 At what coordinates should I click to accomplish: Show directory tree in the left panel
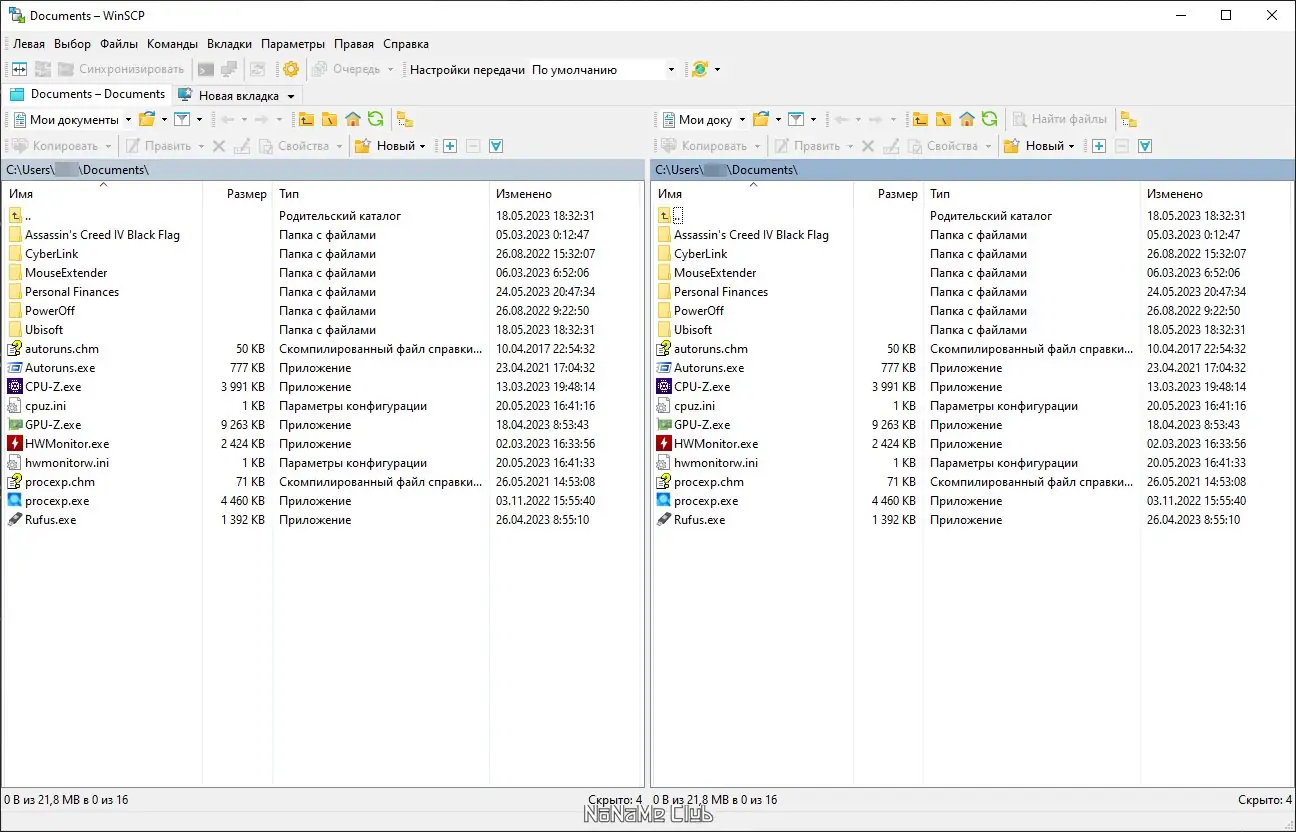(x=405, y=119)
